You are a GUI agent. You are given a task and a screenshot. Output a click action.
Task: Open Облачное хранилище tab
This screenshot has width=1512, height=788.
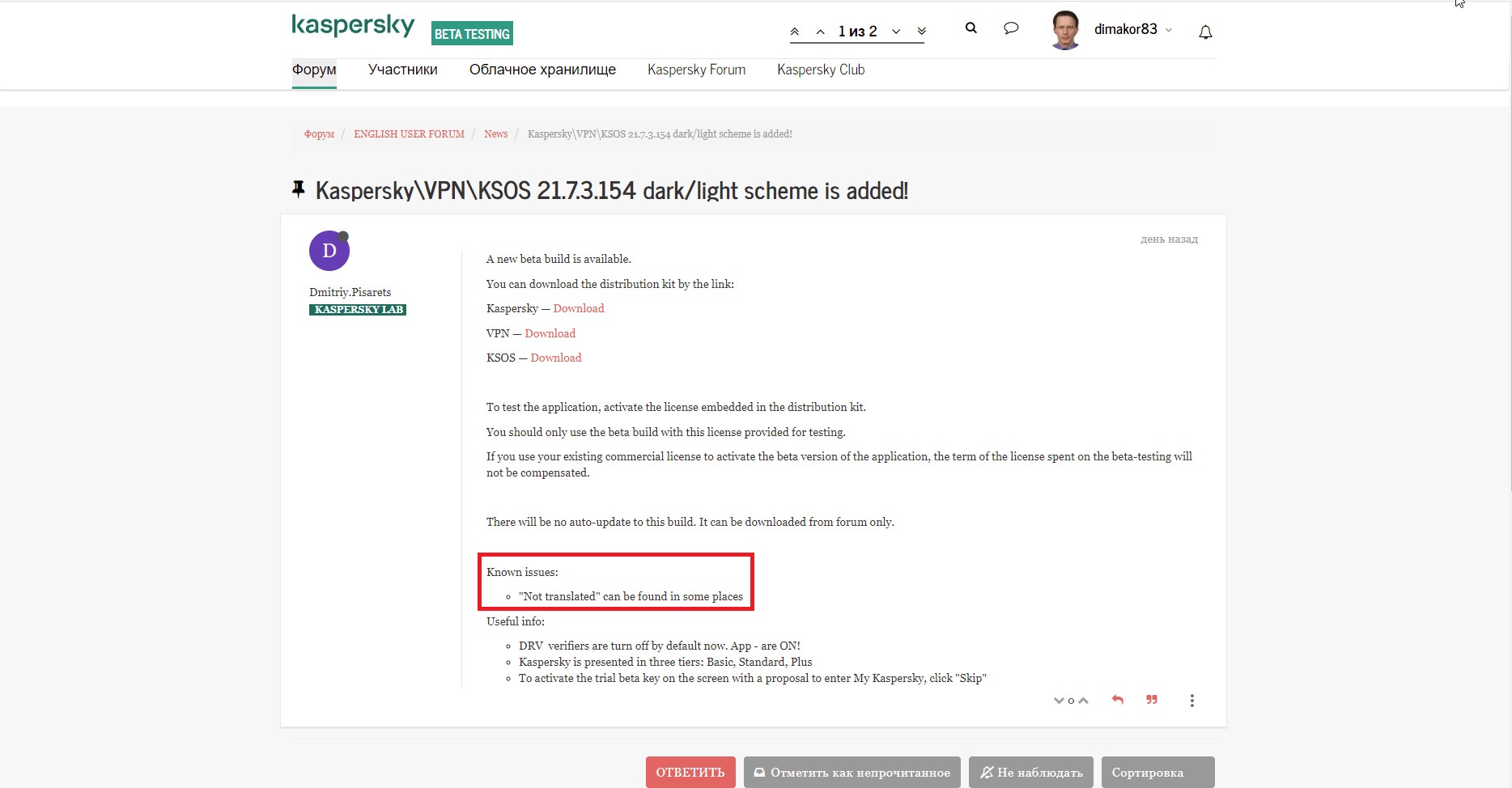(542, 70)
